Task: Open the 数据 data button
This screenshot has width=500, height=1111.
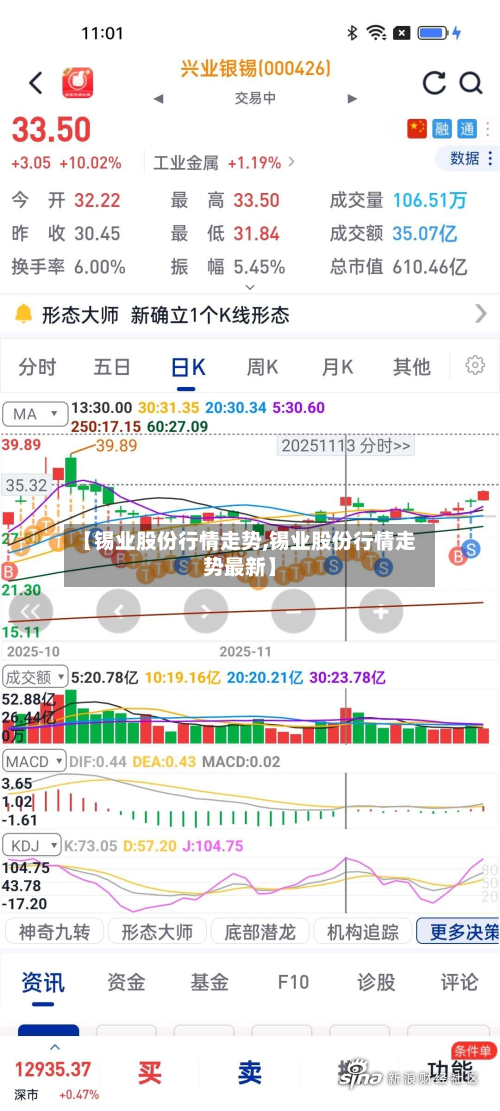Action: point(467,158)
